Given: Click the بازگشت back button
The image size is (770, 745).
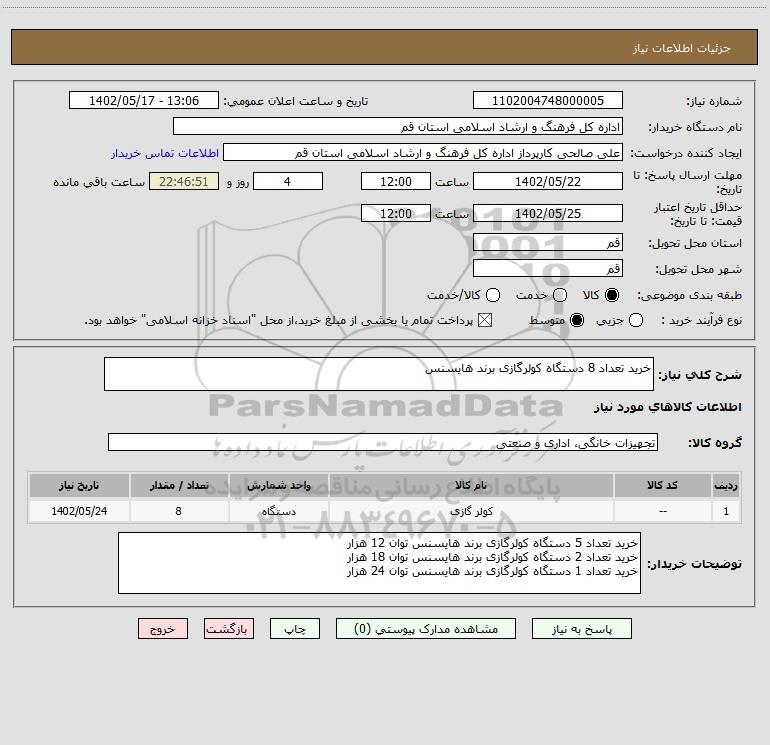Looking at the screenshot, I should tap(229, 629).
